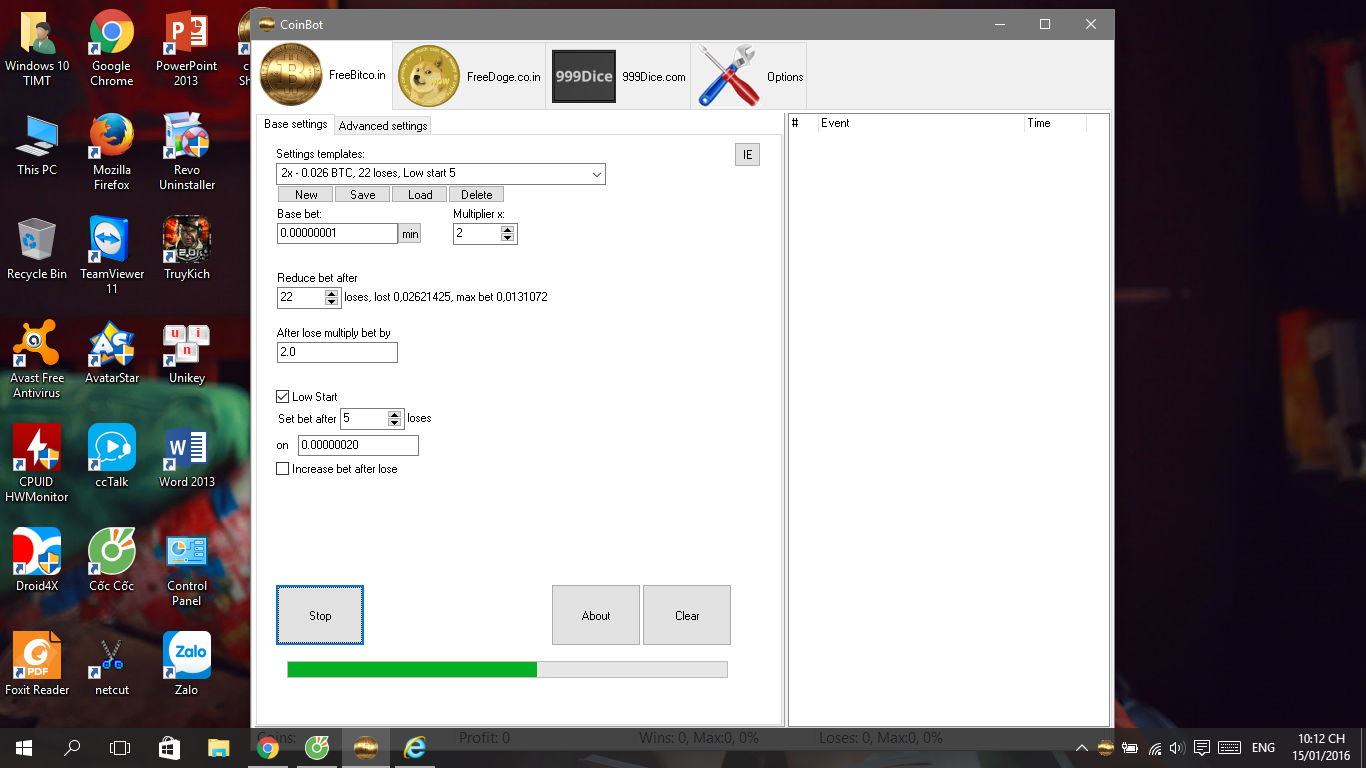The height and width of the screenshot is (768, 1366).
Task: Select the AvatarStar desktop shortcut
Action: pos(112,353)
